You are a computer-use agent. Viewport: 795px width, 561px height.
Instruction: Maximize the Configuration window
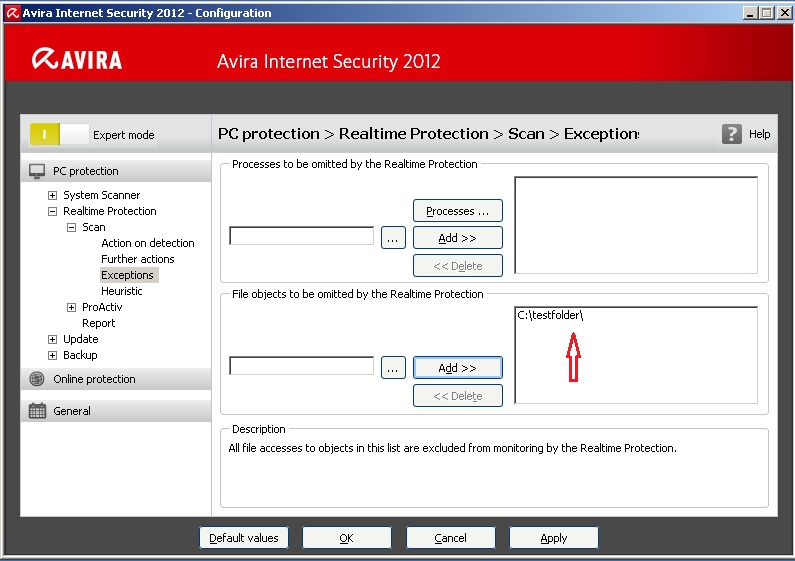click(767, 13)
